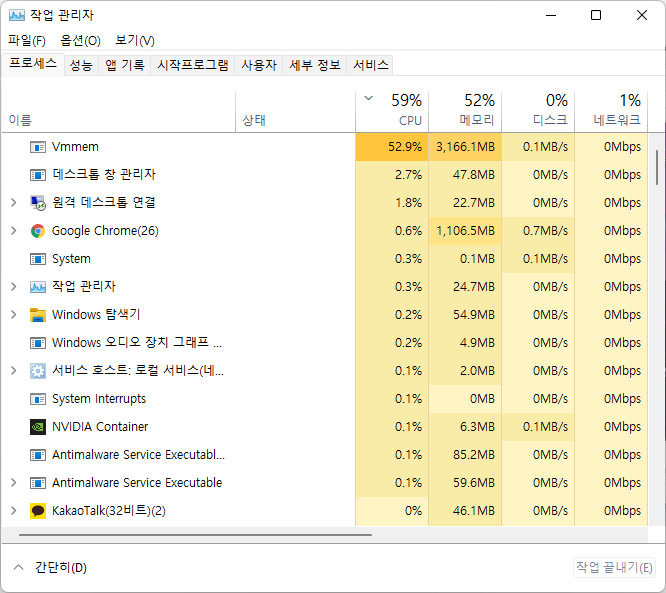666x593 pixels.
Task: Sort by the 52% 메모리 column header
Action: tap(465, 112)
